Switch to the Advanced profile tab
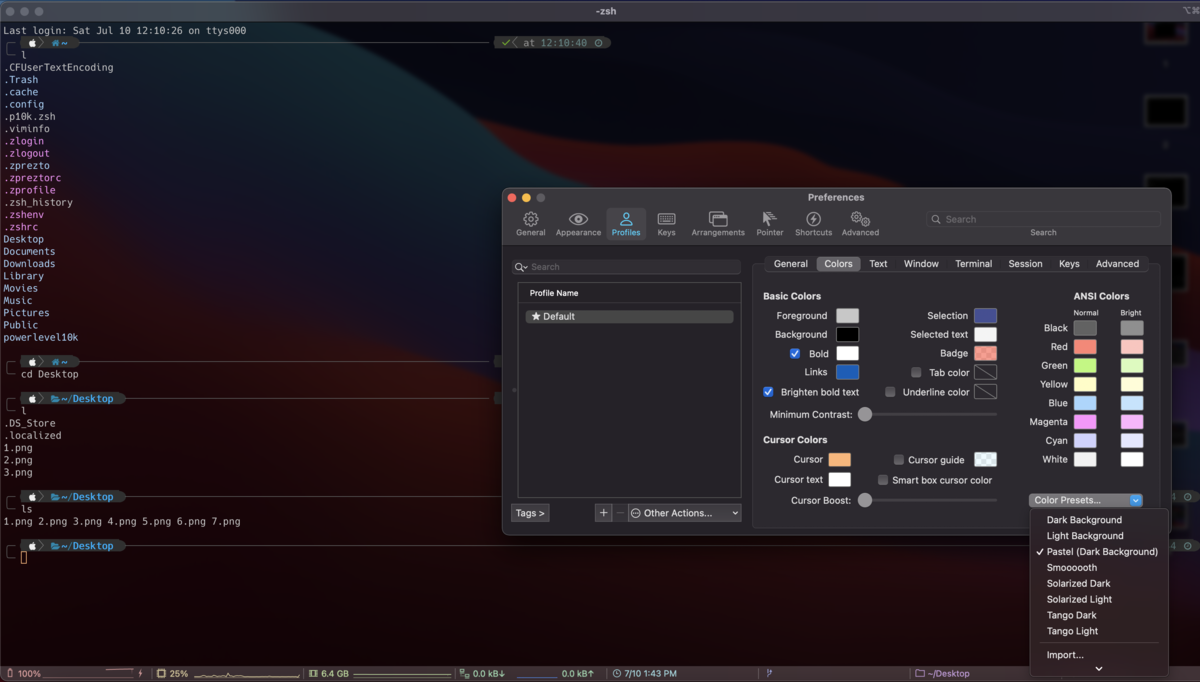This screenshot has width=1200, height=682. pyautogui.click(x=1117, y=264)
